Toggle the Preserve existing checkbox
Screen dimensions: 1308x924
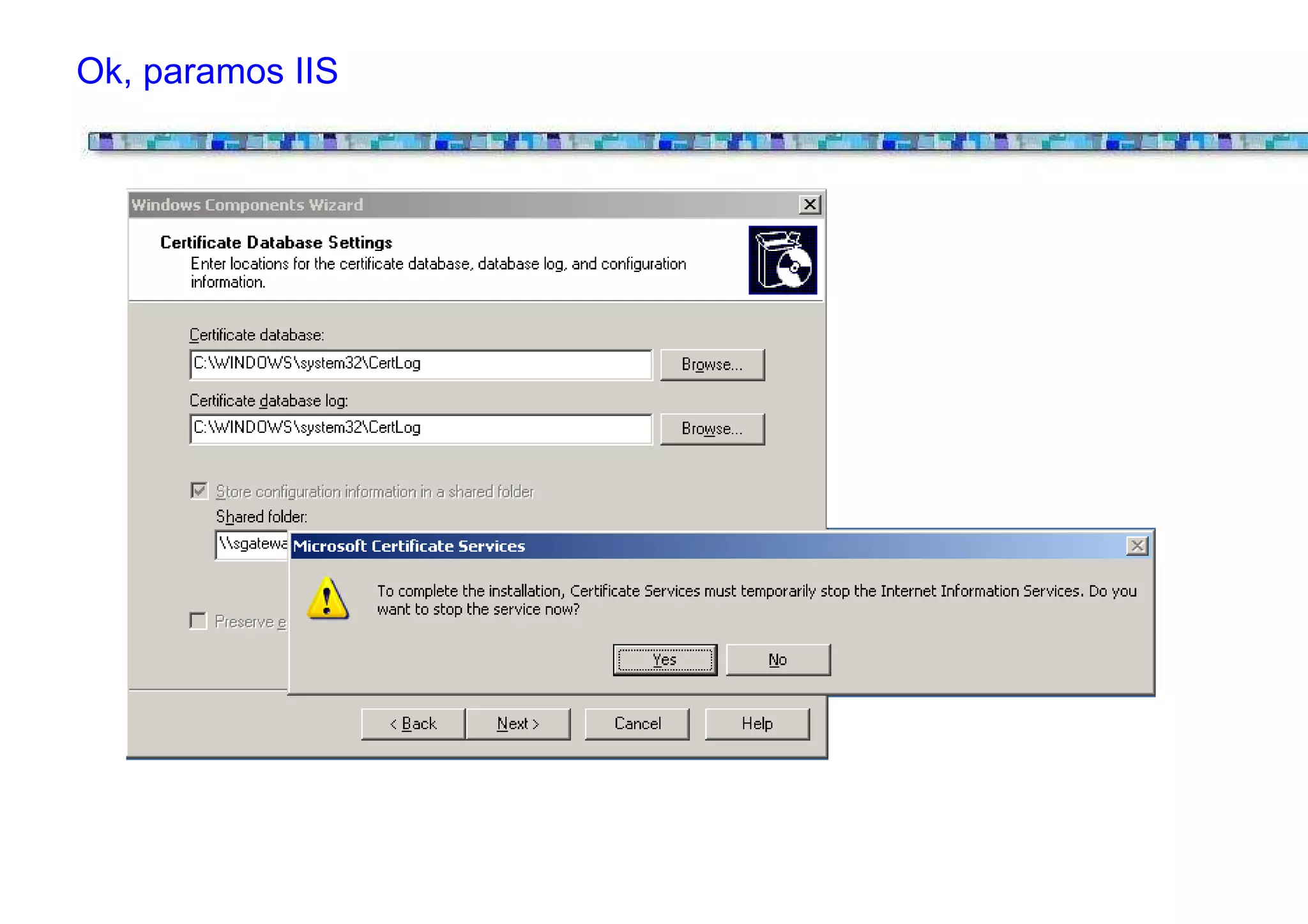point(199,621)
